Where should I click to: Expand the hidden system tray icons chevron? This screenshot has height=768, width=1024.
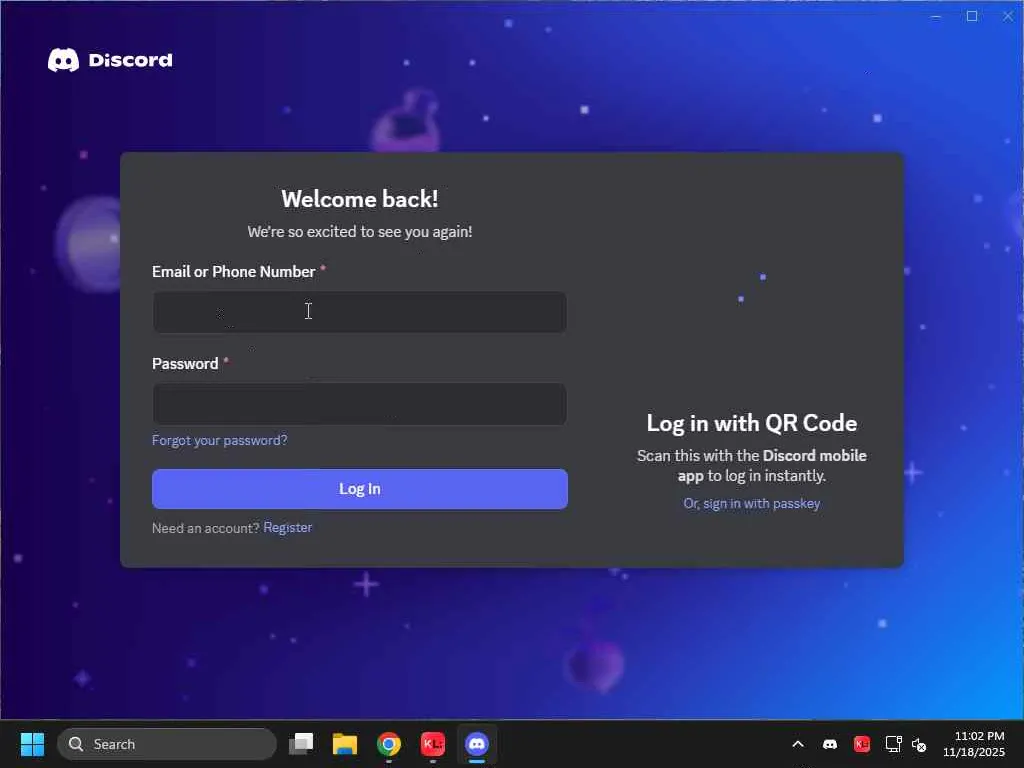point(797,744)
